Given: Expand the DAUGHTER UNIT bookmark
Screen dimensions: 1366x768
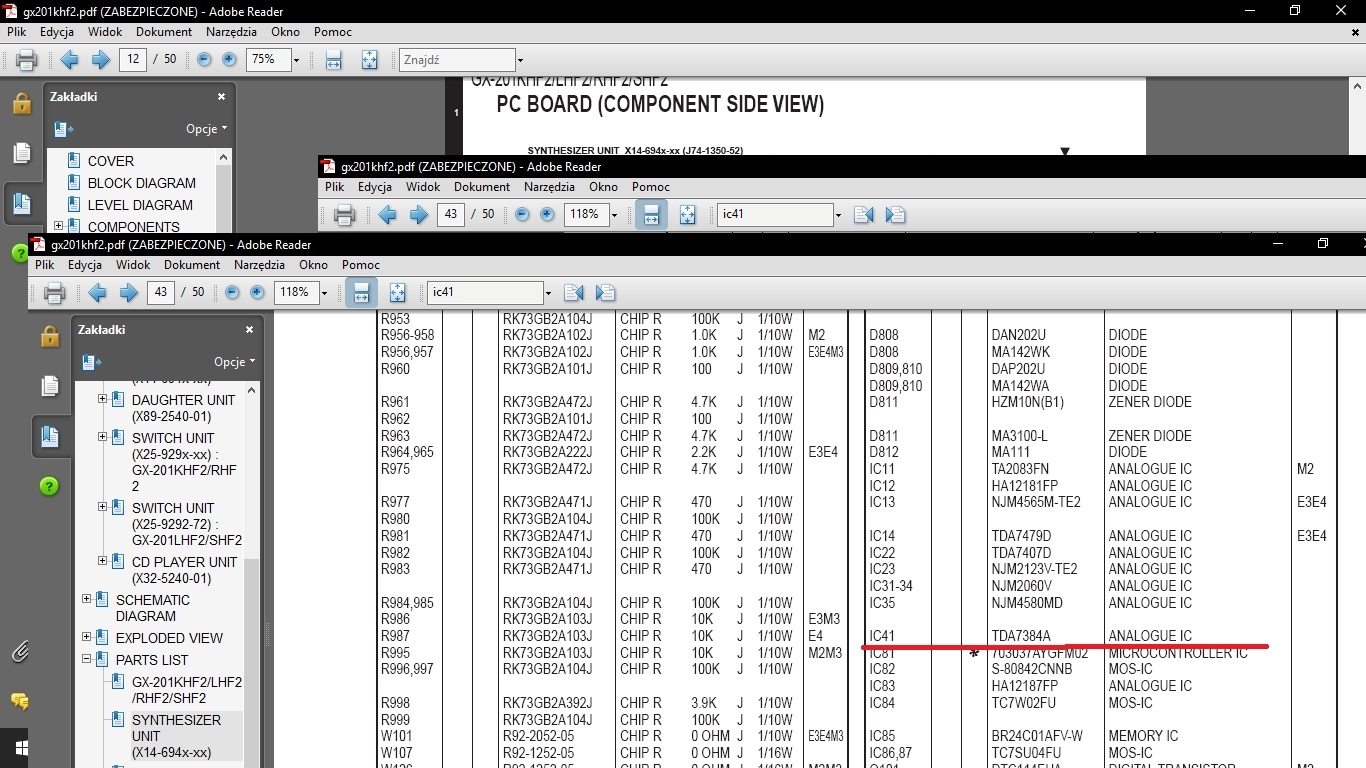Looking at the screenshot, I should 102,400.
